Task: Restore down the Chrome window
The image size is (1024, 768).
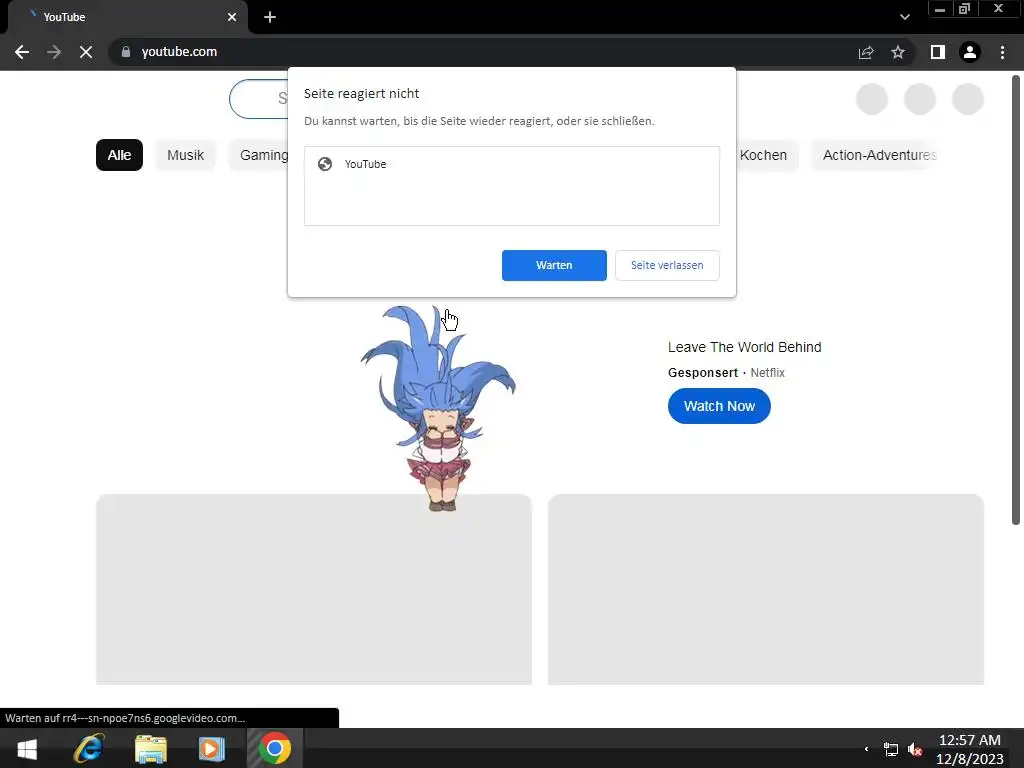Action: [x=965, y=9]
